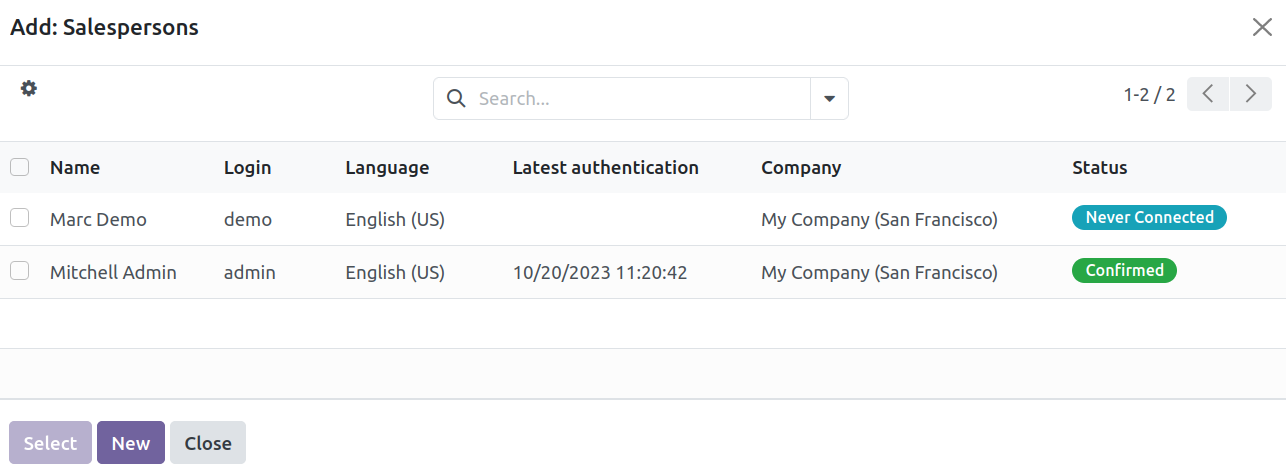Close the Add Salespersons dialog with X
This screenshot has height=473, width=1286.
[x=1262, y=28]
